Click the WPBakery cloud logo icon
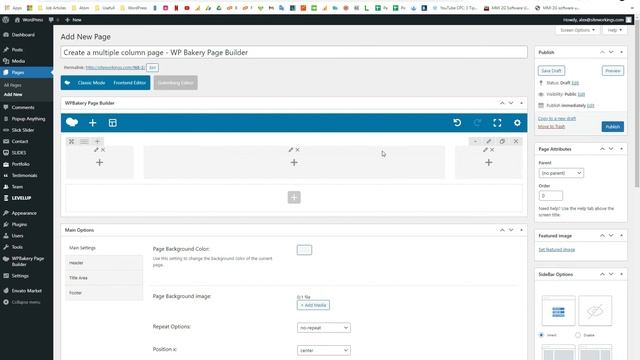This screenshot has height=360, width=640. coord(72,122)
